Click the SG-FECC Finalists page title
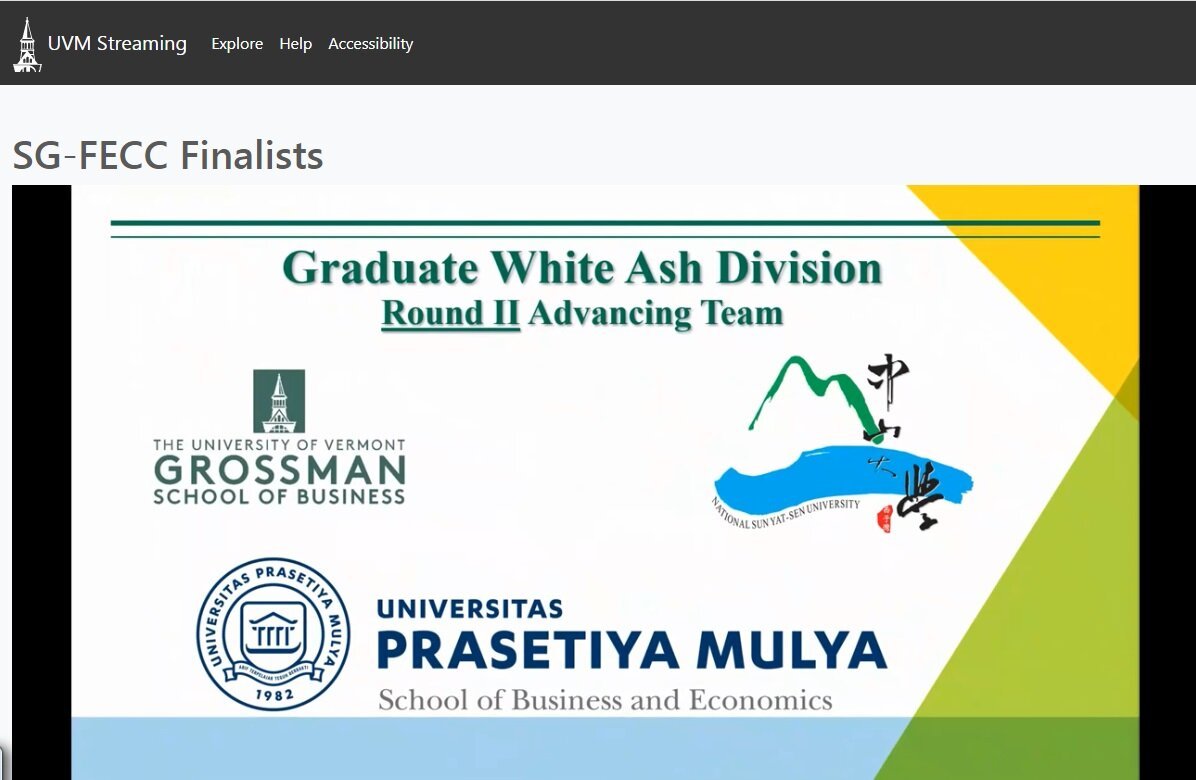Image resolution: width=1196 pixels, height=780 pixels. (x=168, y=155)
